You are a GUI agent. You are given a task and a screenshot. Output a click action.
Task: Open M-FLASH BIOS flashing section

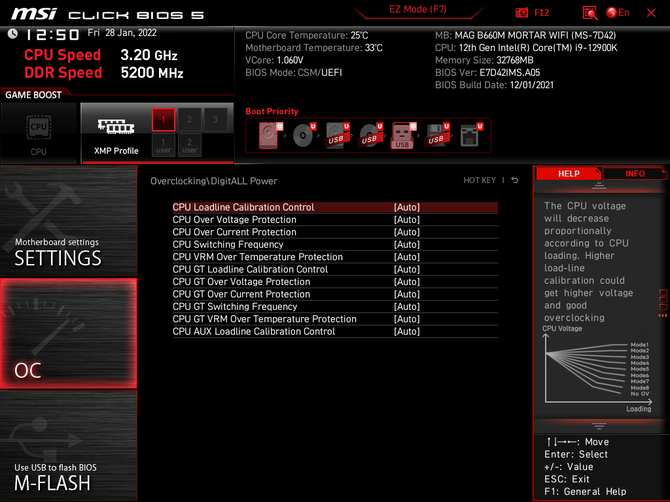pyautogui.click(x=68, y=446)
